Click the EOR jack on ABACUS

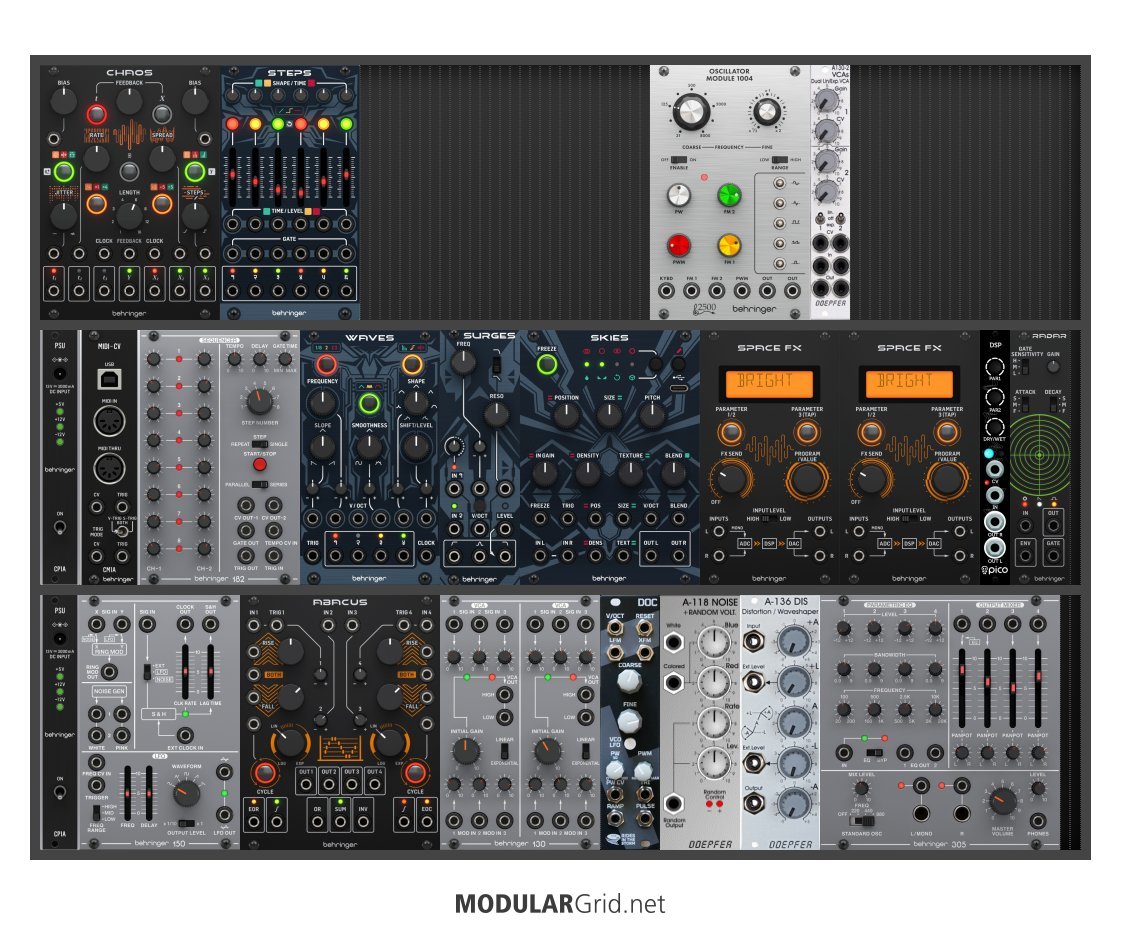(x=254, y=822)
